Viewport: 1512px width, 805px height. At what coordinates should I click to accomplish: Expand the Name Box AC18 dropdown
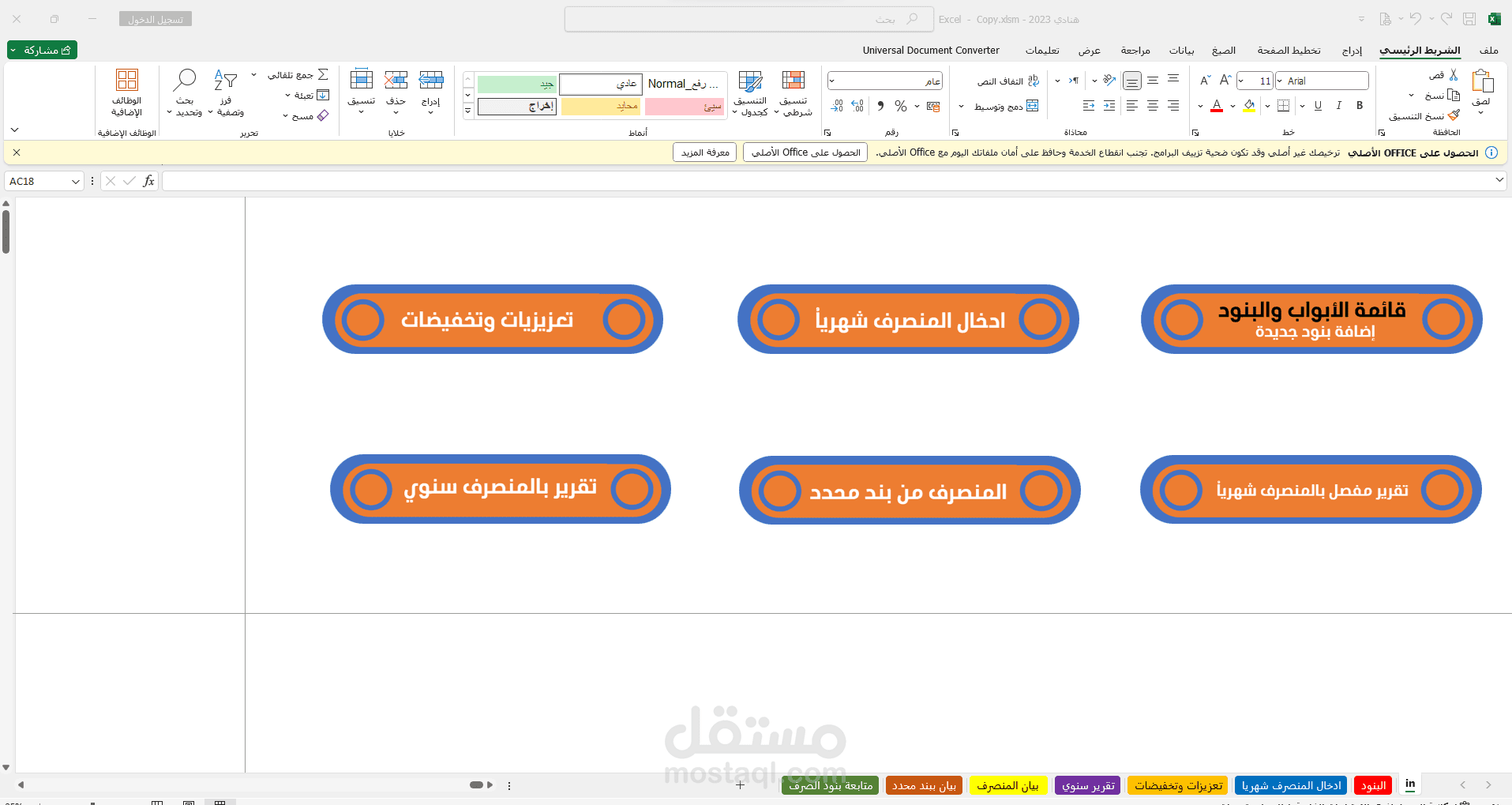(76, 182)
